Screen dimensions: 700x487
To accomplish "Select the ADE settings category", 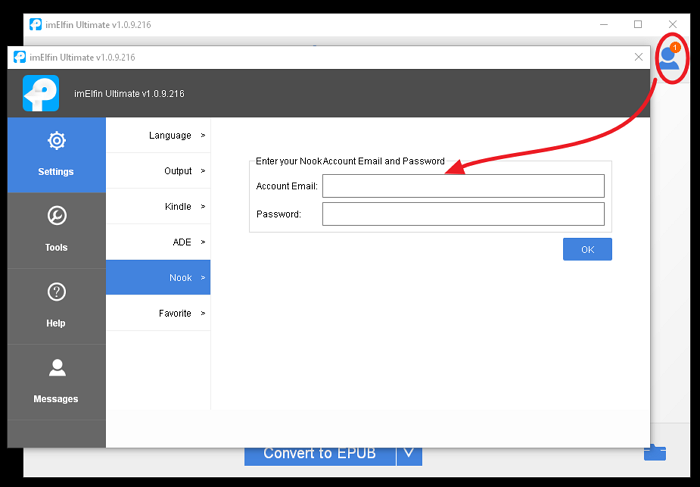I will 158,242.
